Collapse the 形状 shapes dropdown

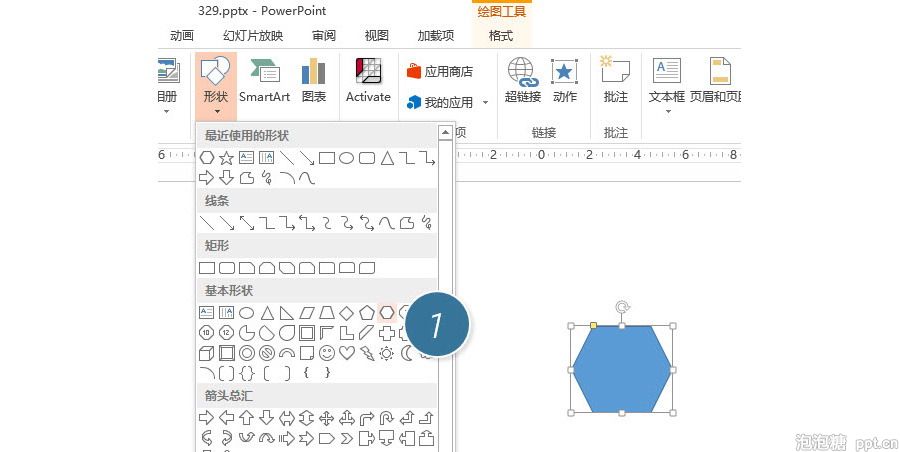[x=215, y=85]
